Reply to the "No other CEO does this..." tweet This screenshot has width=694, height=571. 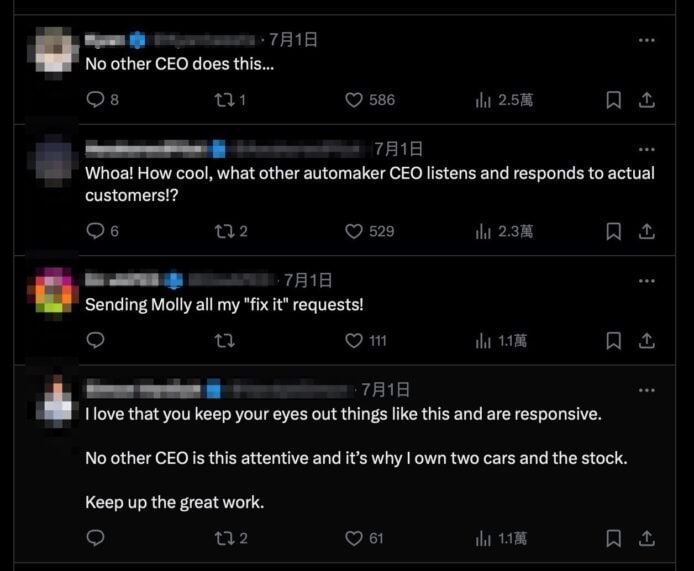point(96,100)
